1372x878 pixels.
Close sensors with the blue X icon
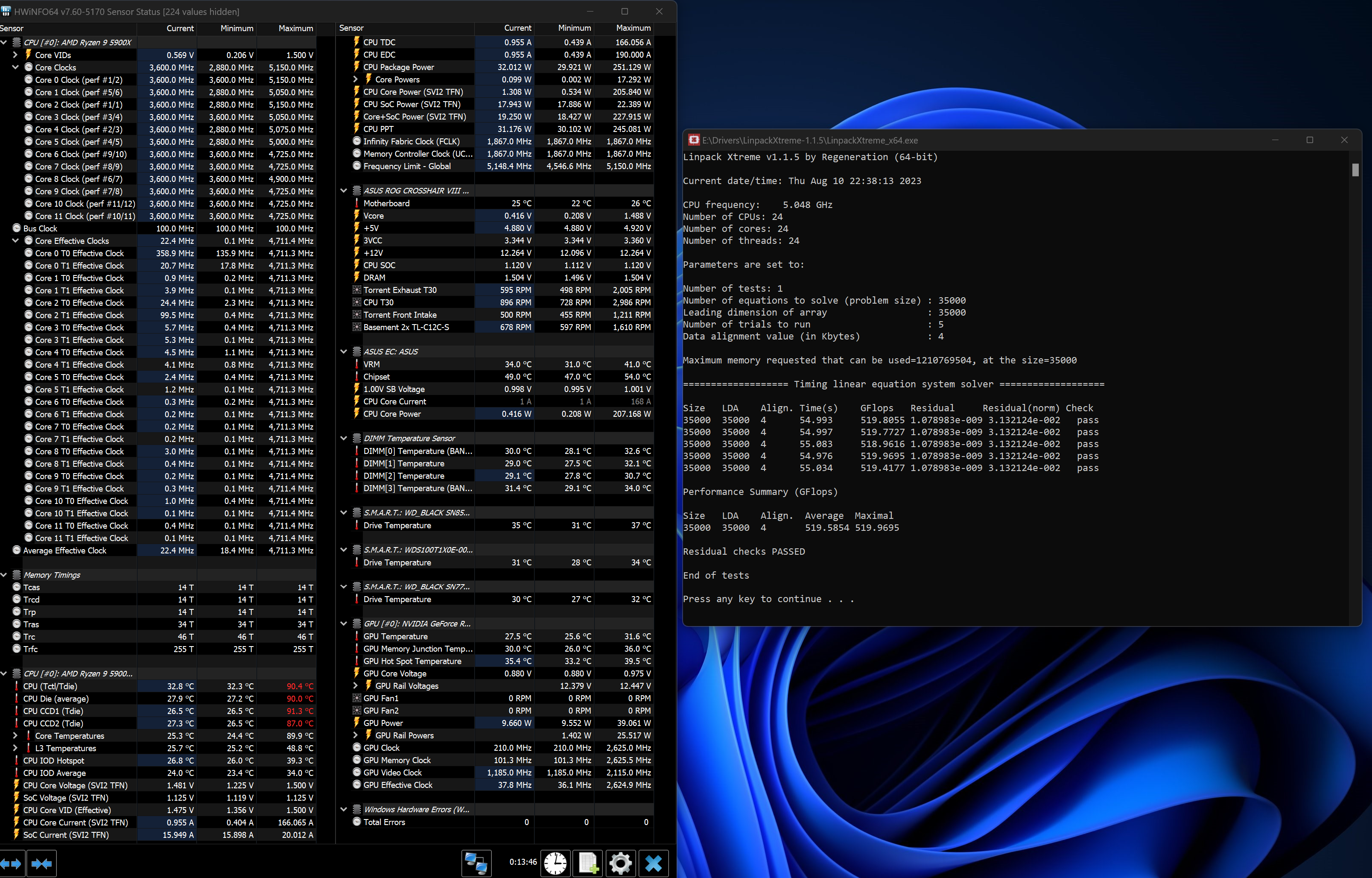pyautogui.click(x=653, y=863)
